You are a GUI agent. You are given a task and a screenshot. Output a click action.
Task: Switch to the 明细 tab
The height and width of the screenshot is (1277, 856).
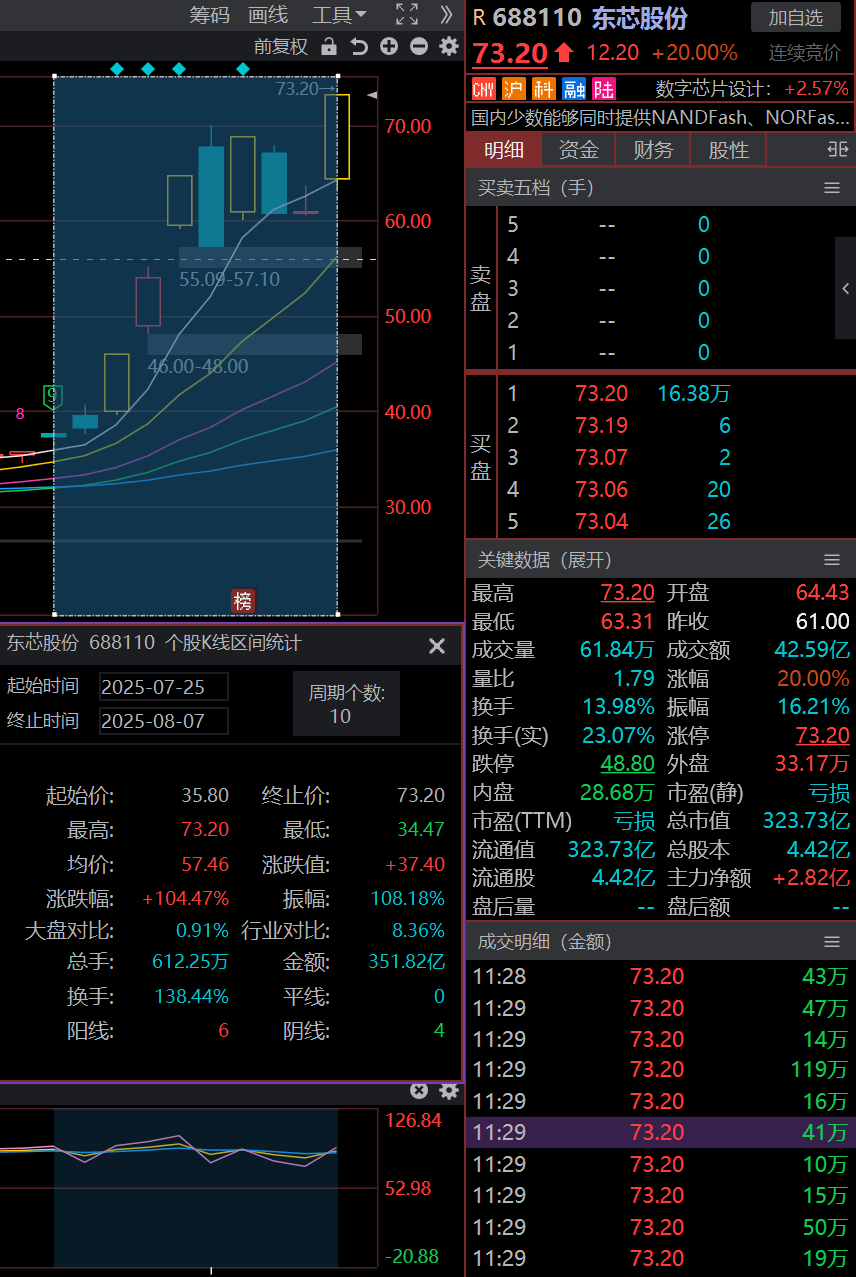[x=504, y=150]
